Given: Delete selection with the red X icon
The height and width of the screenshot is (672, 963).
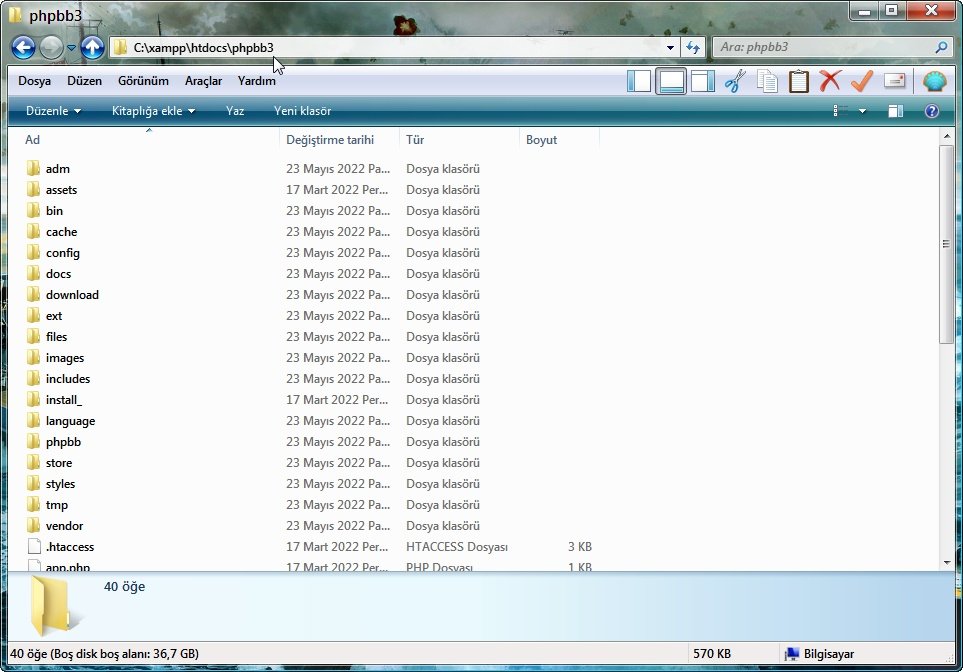Looking at the screenshot, I should pyautogui.click(x=830, y=81).
